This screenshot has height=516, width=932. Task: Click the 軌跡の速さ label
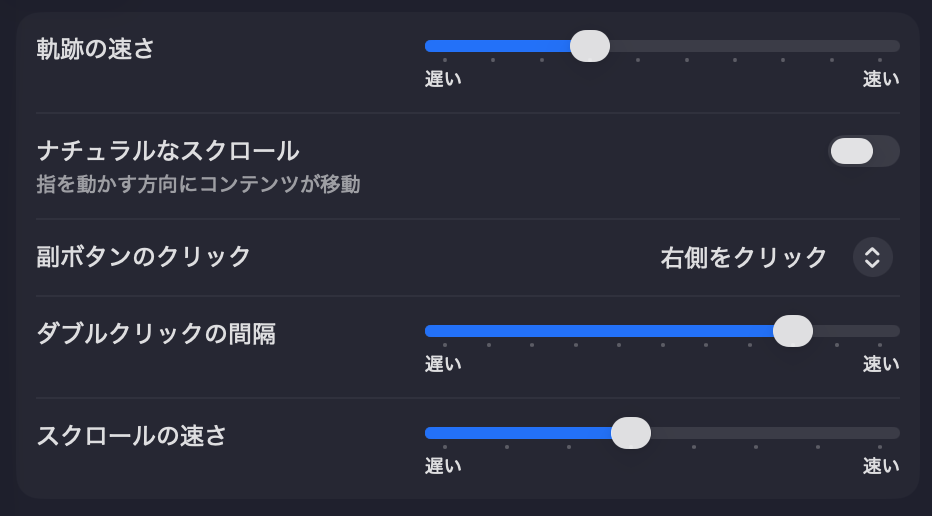[95, 49]
